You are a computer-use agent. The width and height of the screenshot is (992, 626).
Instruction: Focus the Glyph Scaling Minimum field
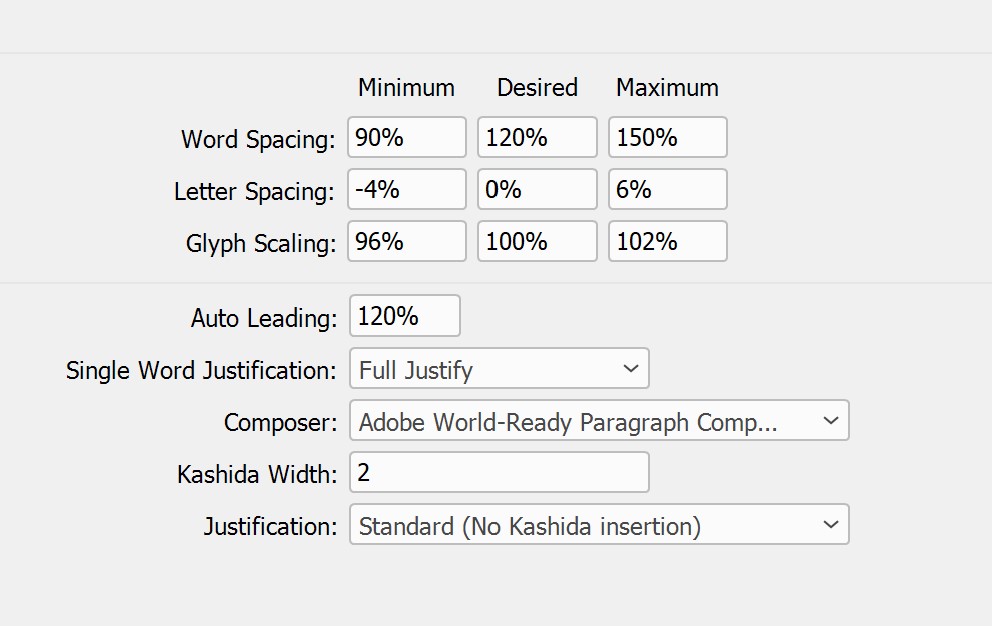407,242
